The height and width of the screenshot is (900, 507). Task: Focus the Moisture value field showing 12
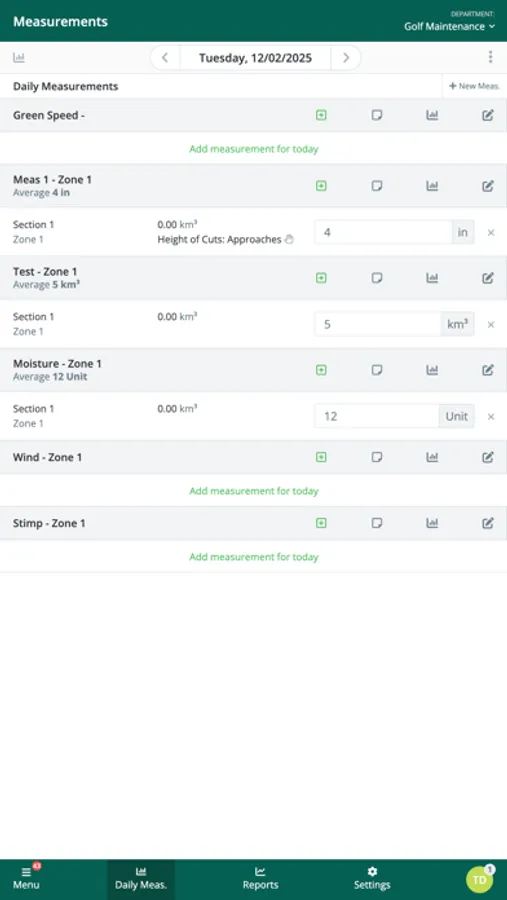pyautogui.click(x=377, y=417)
